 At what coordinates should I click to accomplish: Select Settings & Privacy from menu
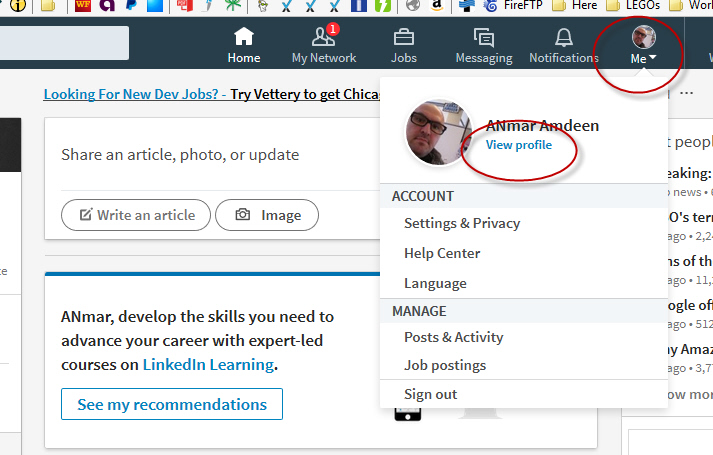pyautogui.click(x=461, y=223)
